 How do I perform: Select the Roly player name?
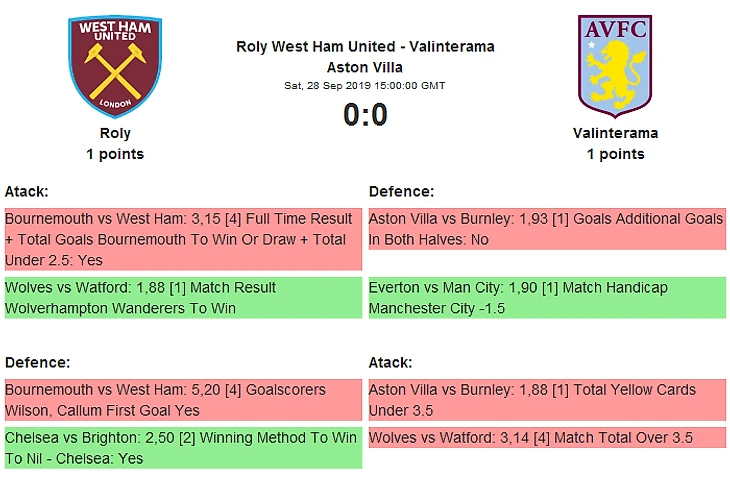pyautogui.click(x=115, y=133)
